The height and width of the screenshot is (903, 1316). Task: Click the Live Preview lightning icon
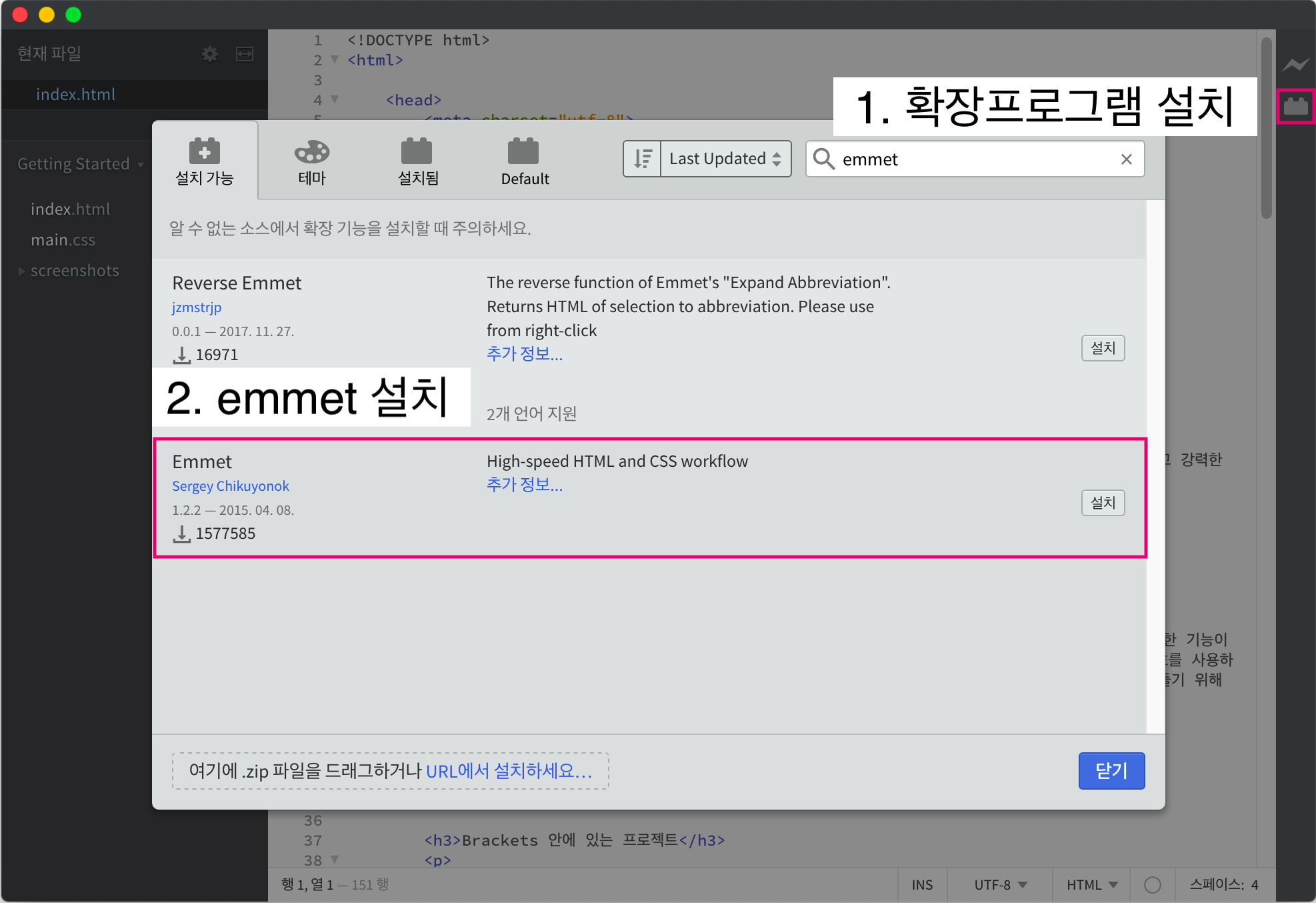pyautogui.click(x=1295, y=65)
